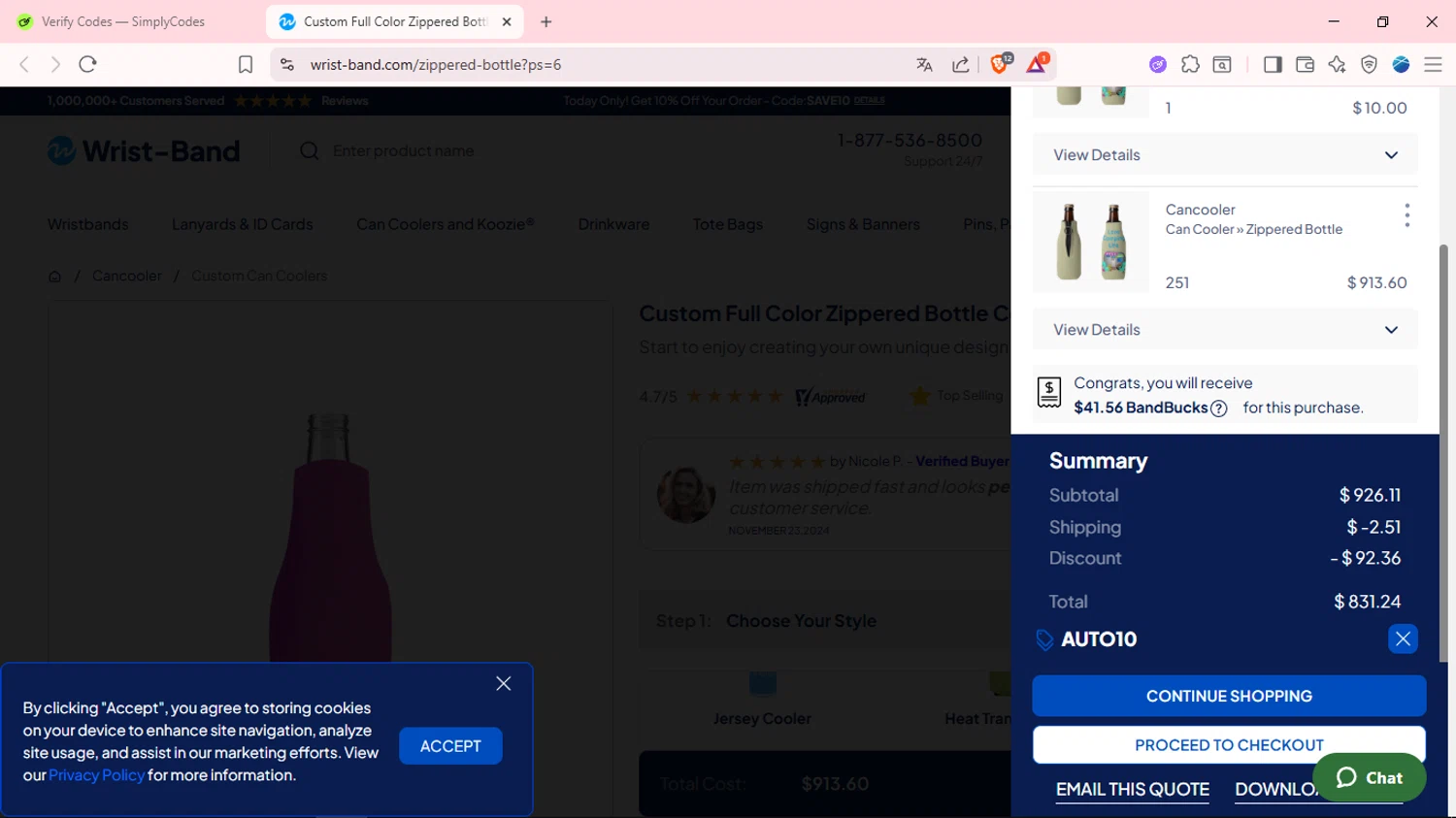Open the Privacy Policy link
Screen dimensions: 1456x818
96,775
